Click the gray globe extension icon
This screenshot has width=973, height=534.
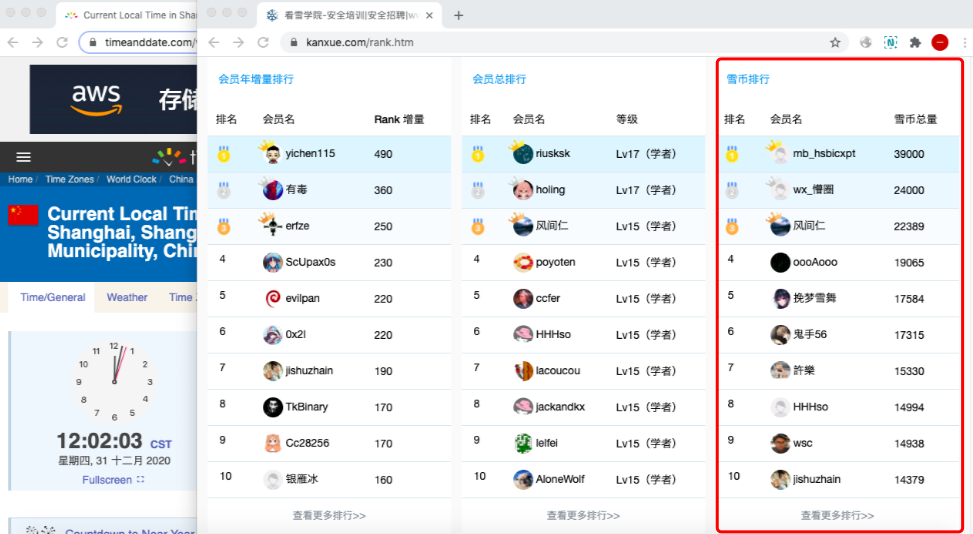point(866,42)
